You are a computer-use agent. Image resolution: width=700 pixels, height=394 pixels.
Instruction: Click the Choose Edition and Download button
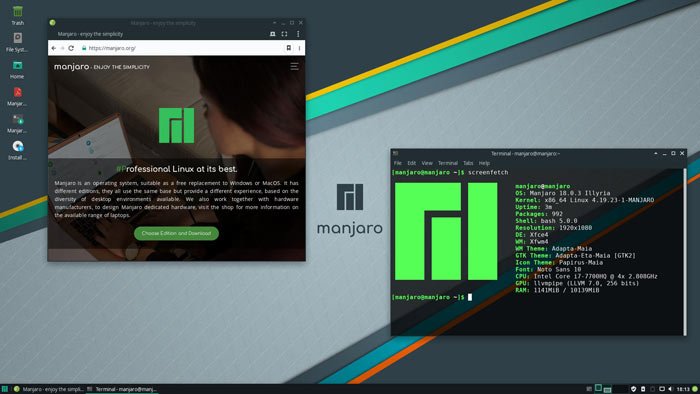click(x=176, y=233)
